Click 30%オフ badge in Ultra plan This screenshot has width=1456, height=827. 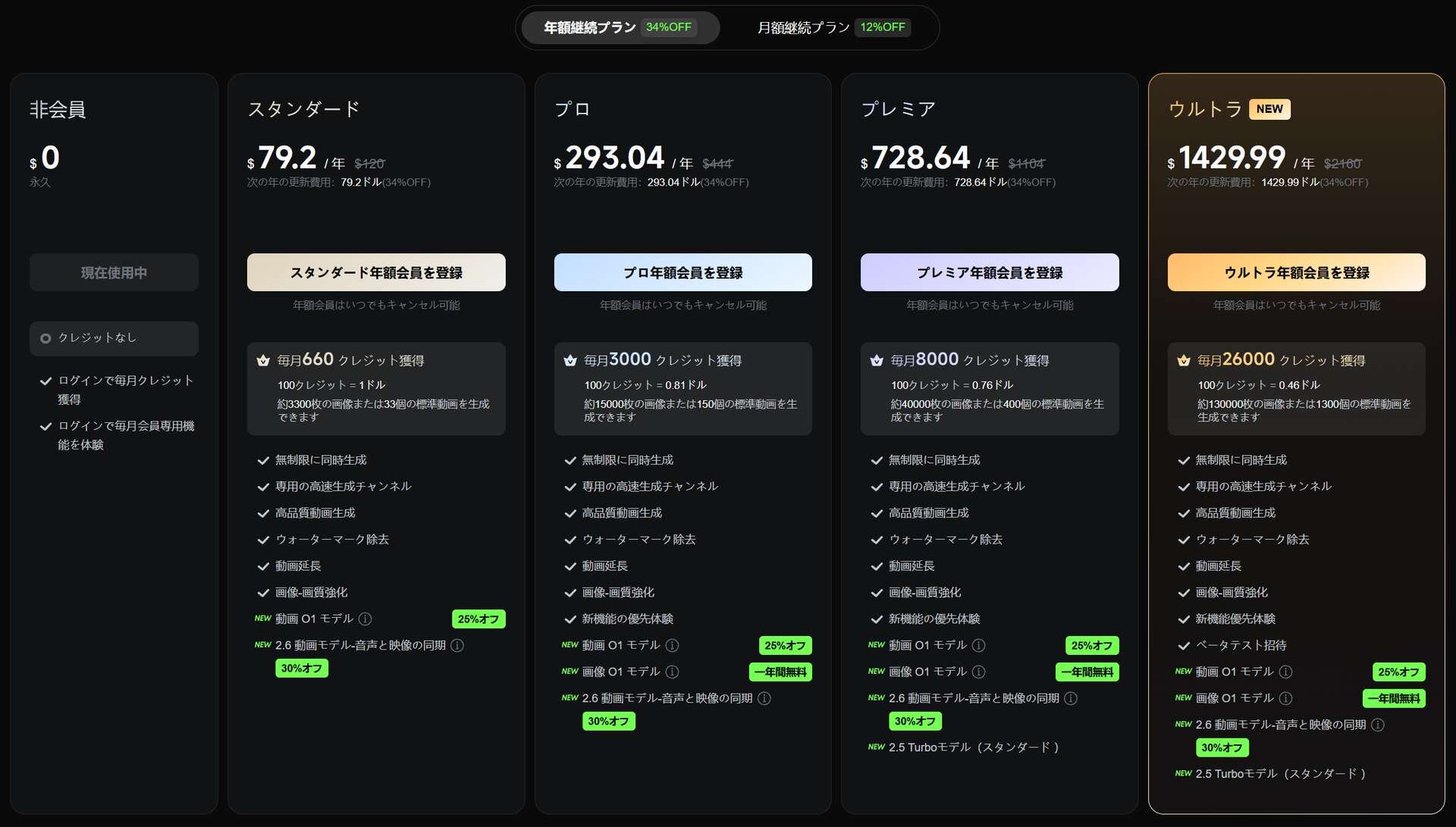pos(1222,748)
